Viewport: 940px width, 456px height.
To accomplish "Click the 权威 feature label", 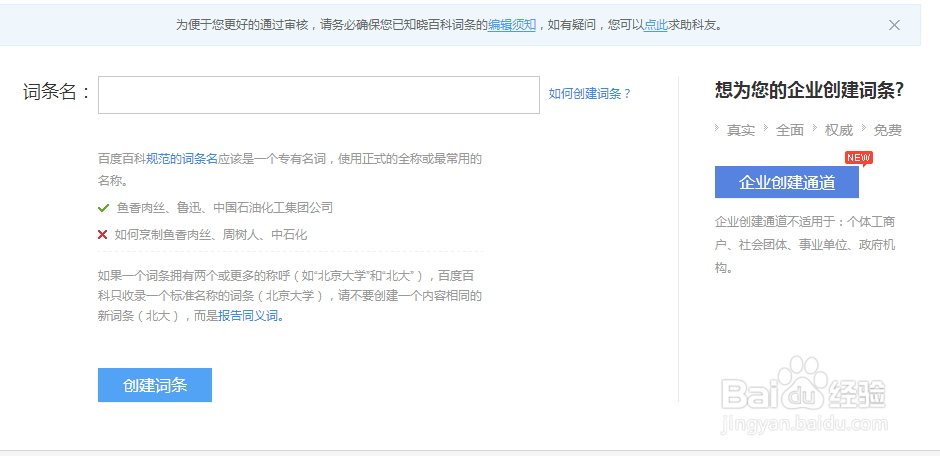I will pyautogui.click(x=839, y=130).
